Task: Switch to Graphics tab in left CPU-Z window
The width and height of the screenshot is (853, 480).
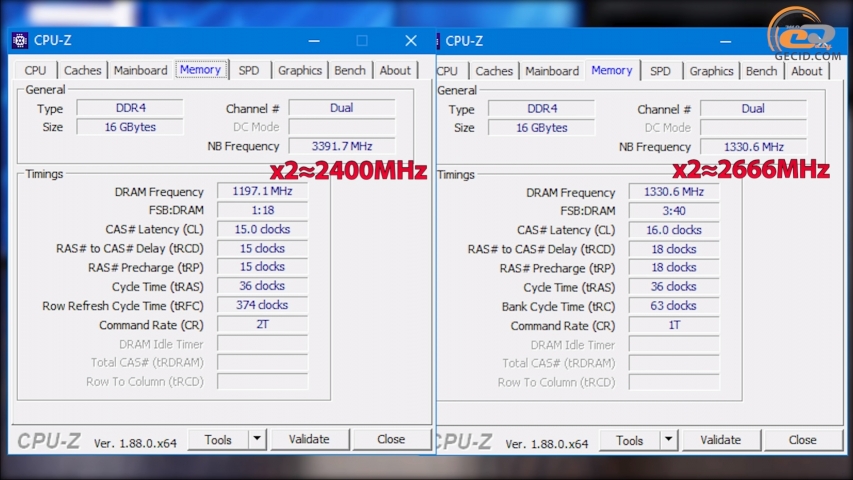Action: (x=300, y=70)
